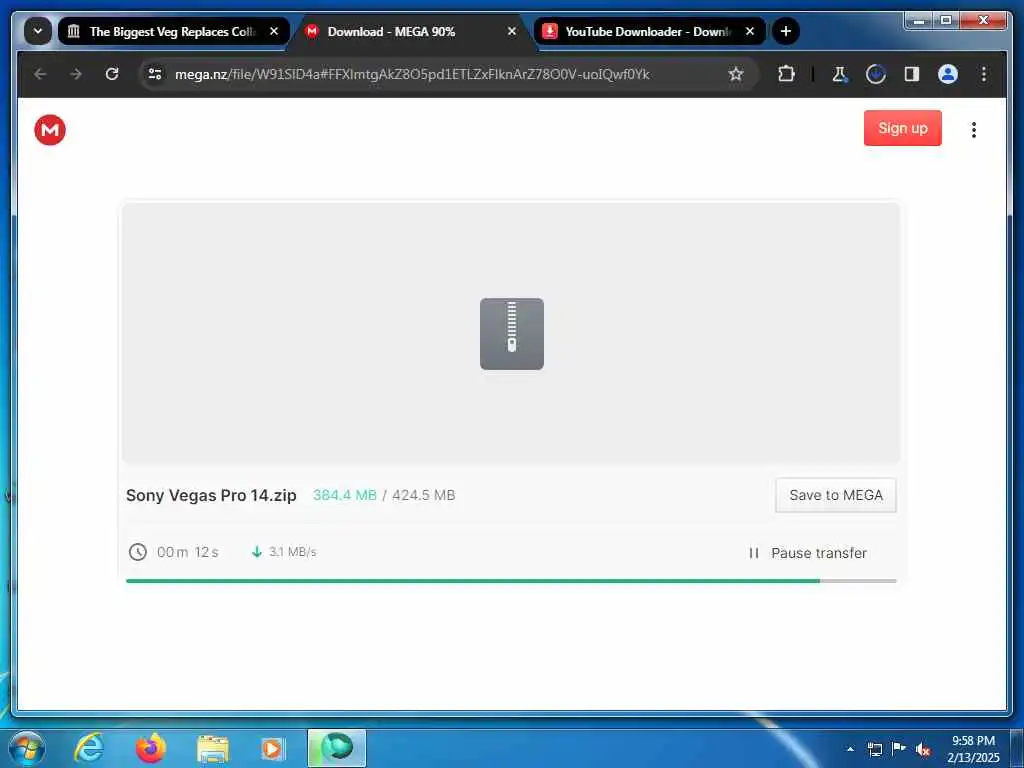Close the Download - MEGA tab
The image size is (1024, 768).
pos(512,31)
